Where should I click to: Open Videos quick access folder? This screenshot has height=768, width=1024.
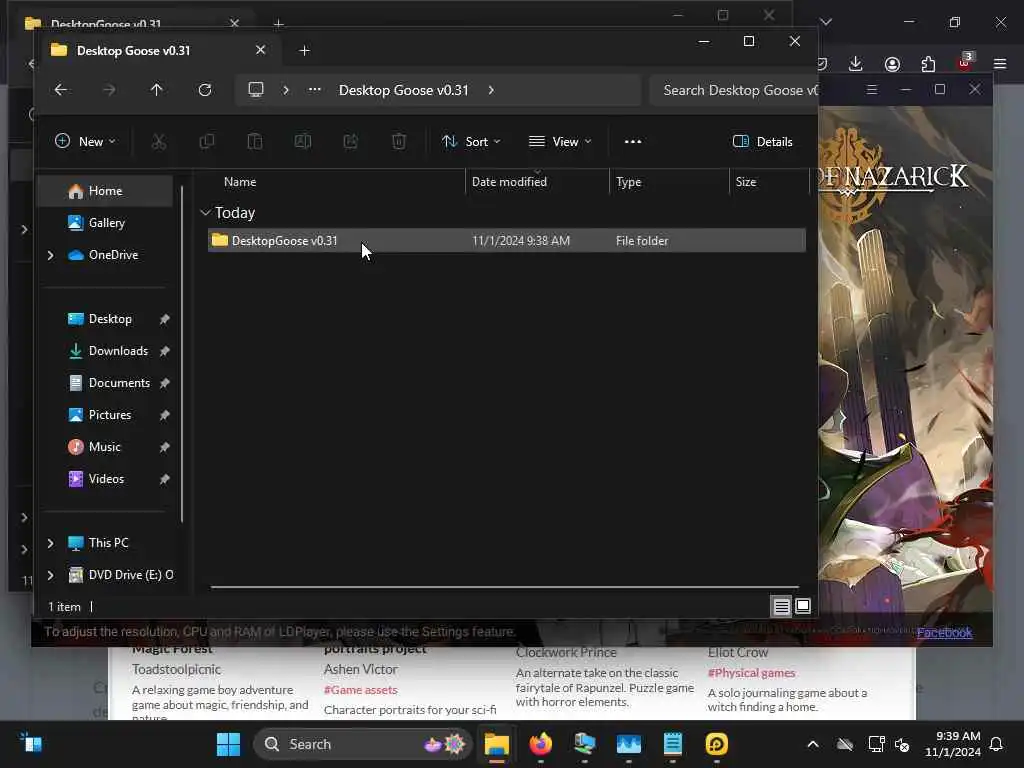click(106, 479)
